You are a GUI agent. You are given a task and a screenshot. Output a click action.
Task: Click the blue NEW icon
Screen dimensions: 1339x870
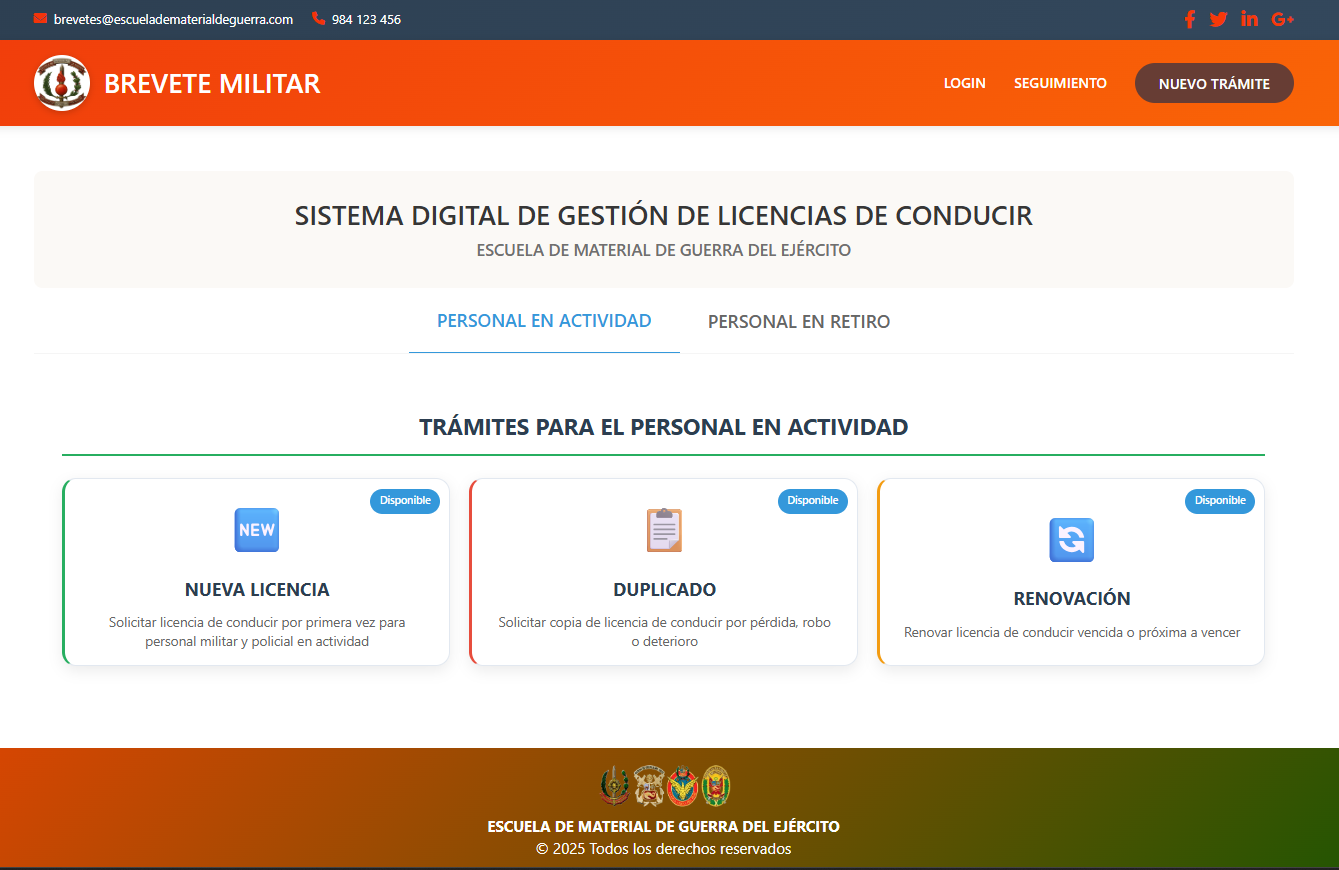[257, 530]
